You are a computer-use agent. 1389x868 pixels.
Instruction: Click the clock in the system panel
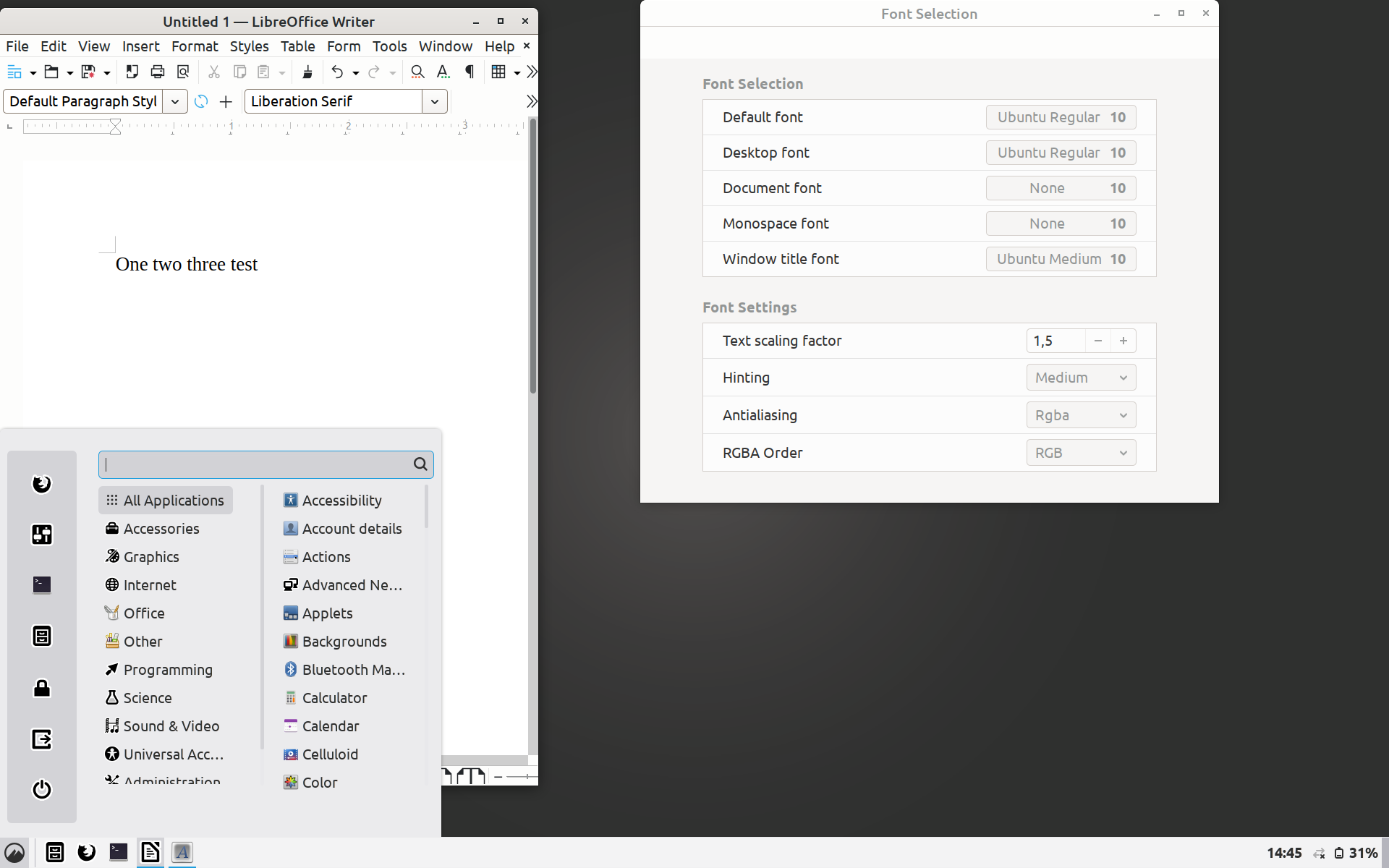(1284, 853)
